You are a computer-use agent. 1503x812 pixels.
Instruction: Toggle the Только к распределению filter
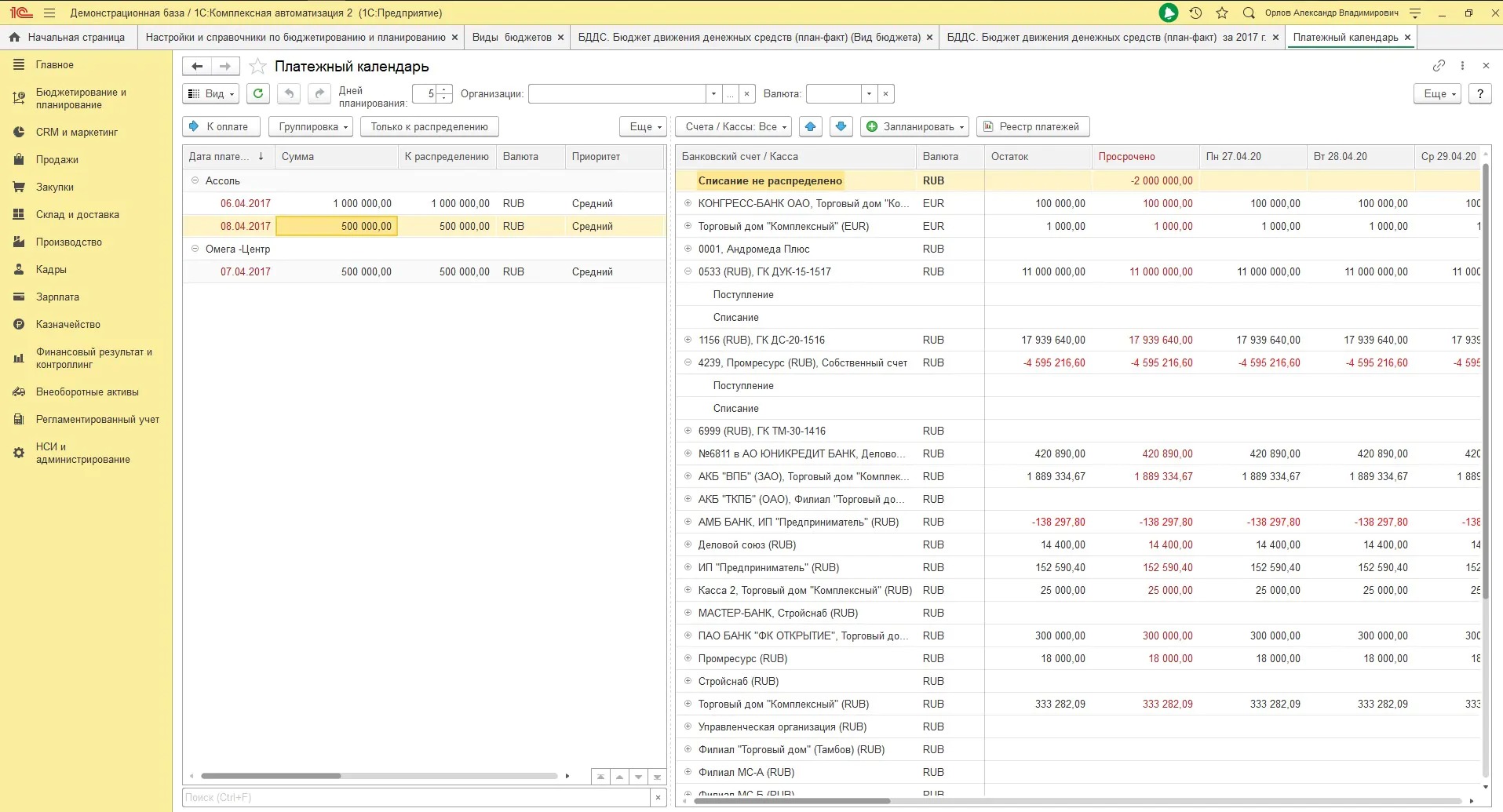point(429,126)
